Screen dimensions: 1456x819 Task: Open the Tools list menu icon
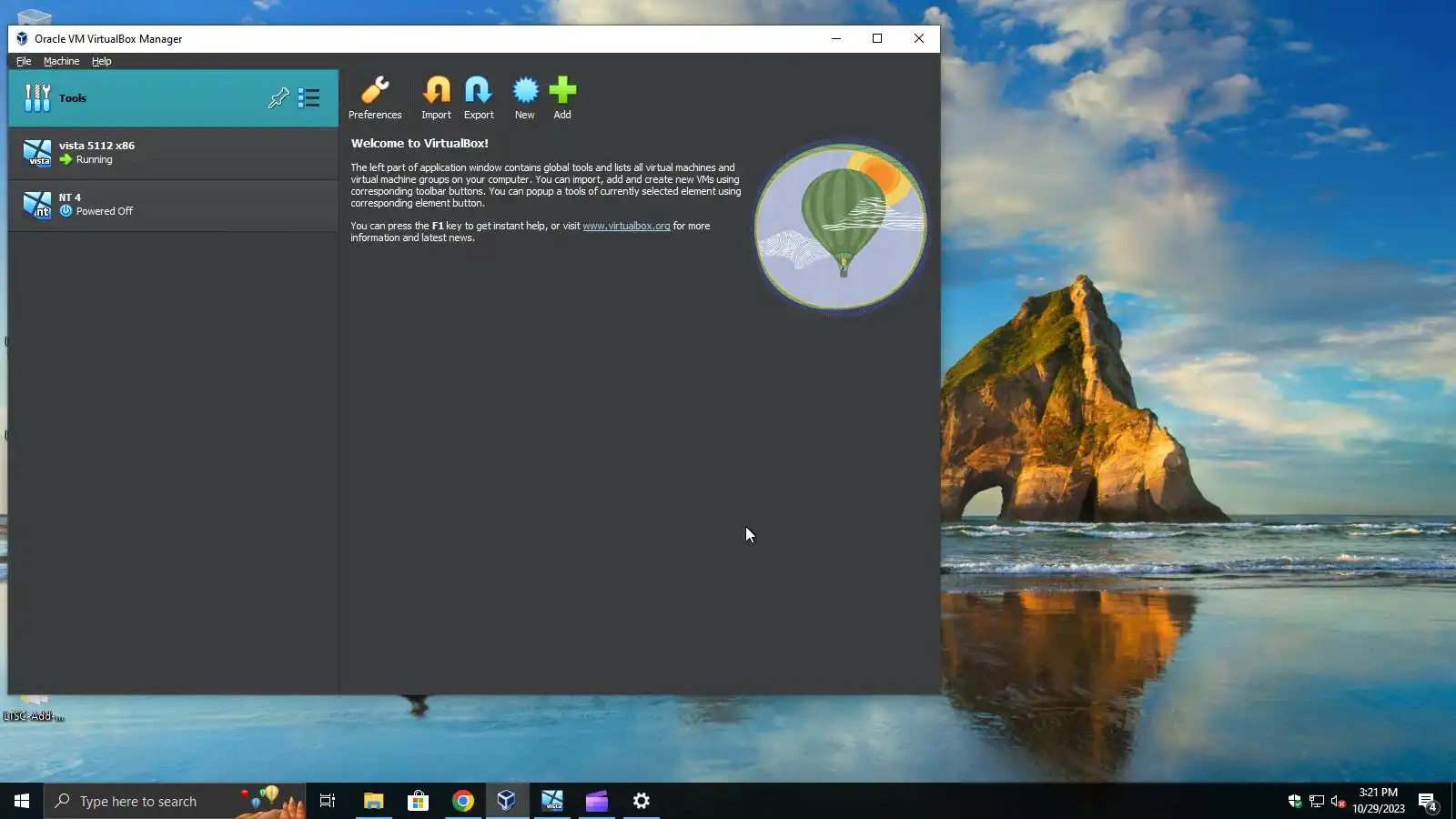point(308,98)
